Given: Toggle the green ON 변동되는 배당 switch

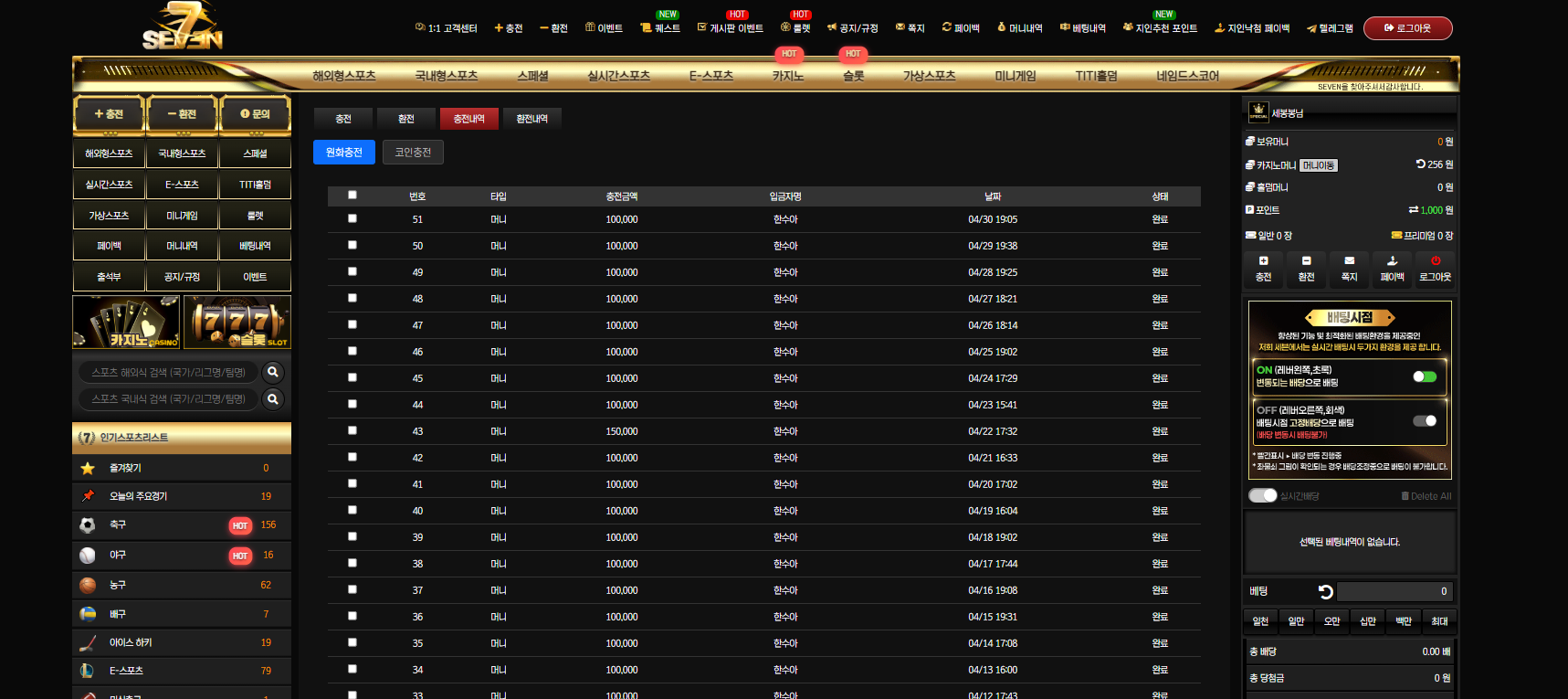Looking at the screenshot, I should pyautogui.click(x=1425, y=376).
